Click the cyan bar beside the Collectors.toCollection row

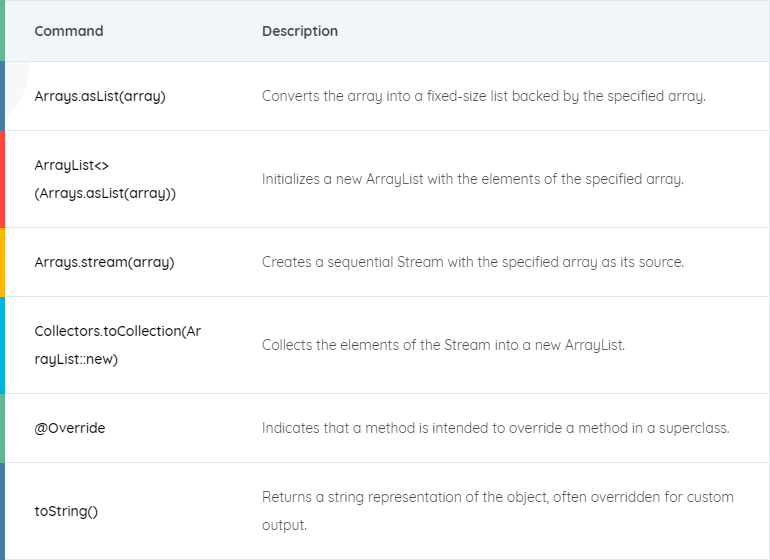click(2, 345)
